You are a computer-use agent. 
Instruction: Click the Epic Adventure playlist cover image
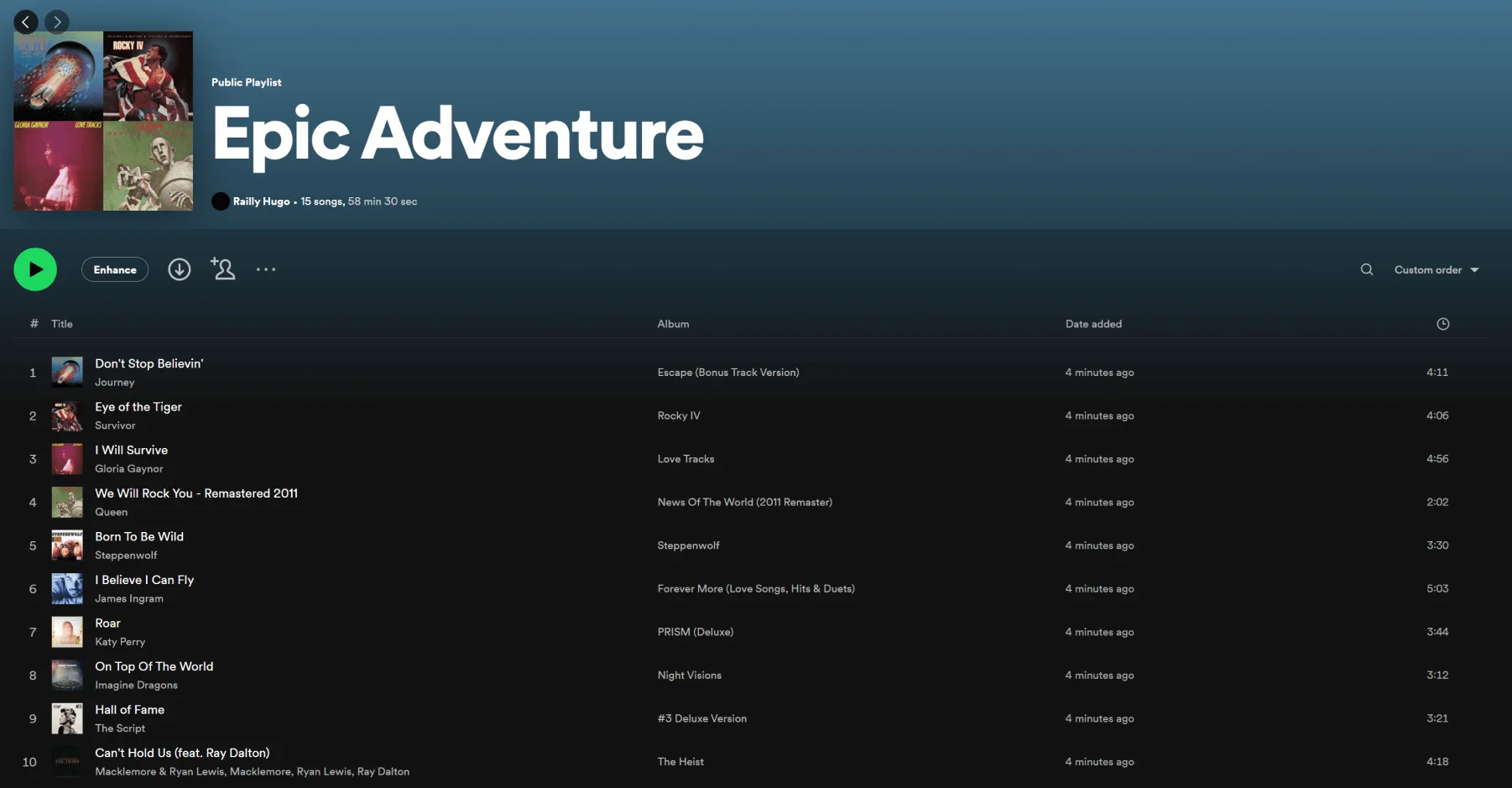[x=103, y=121]
